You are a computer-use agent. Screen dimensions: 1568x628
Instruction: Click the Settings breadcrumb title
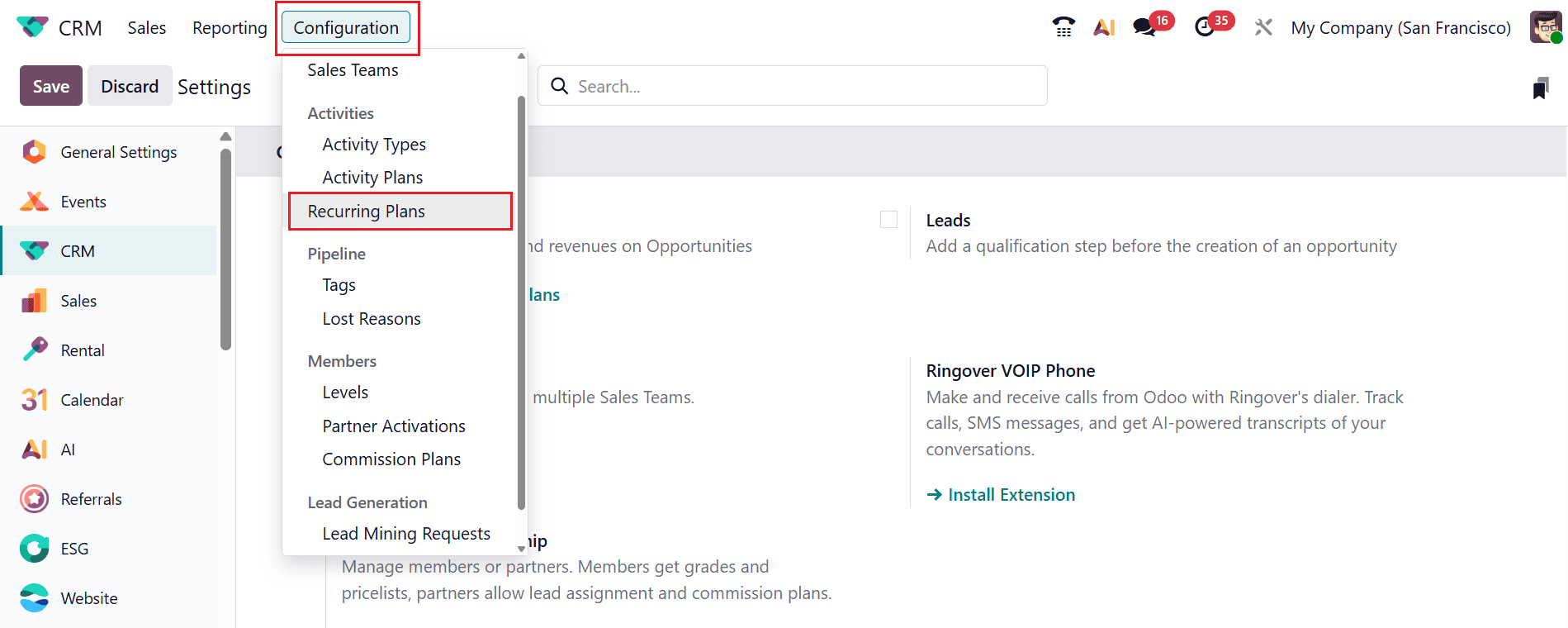214,87
